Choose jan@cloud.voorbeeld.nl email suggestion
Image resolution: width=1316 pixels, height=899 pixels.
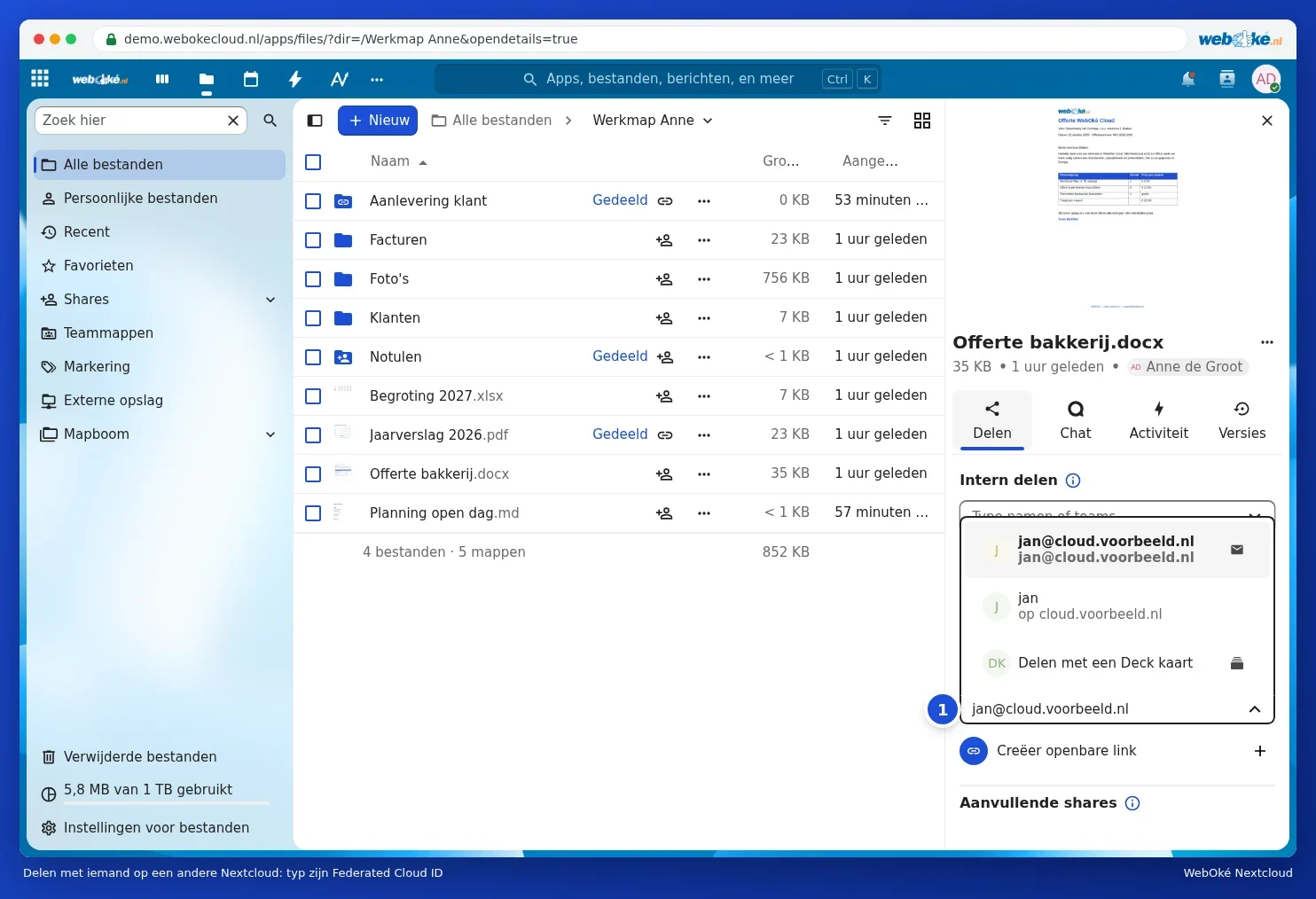(x=1117, y=550)
